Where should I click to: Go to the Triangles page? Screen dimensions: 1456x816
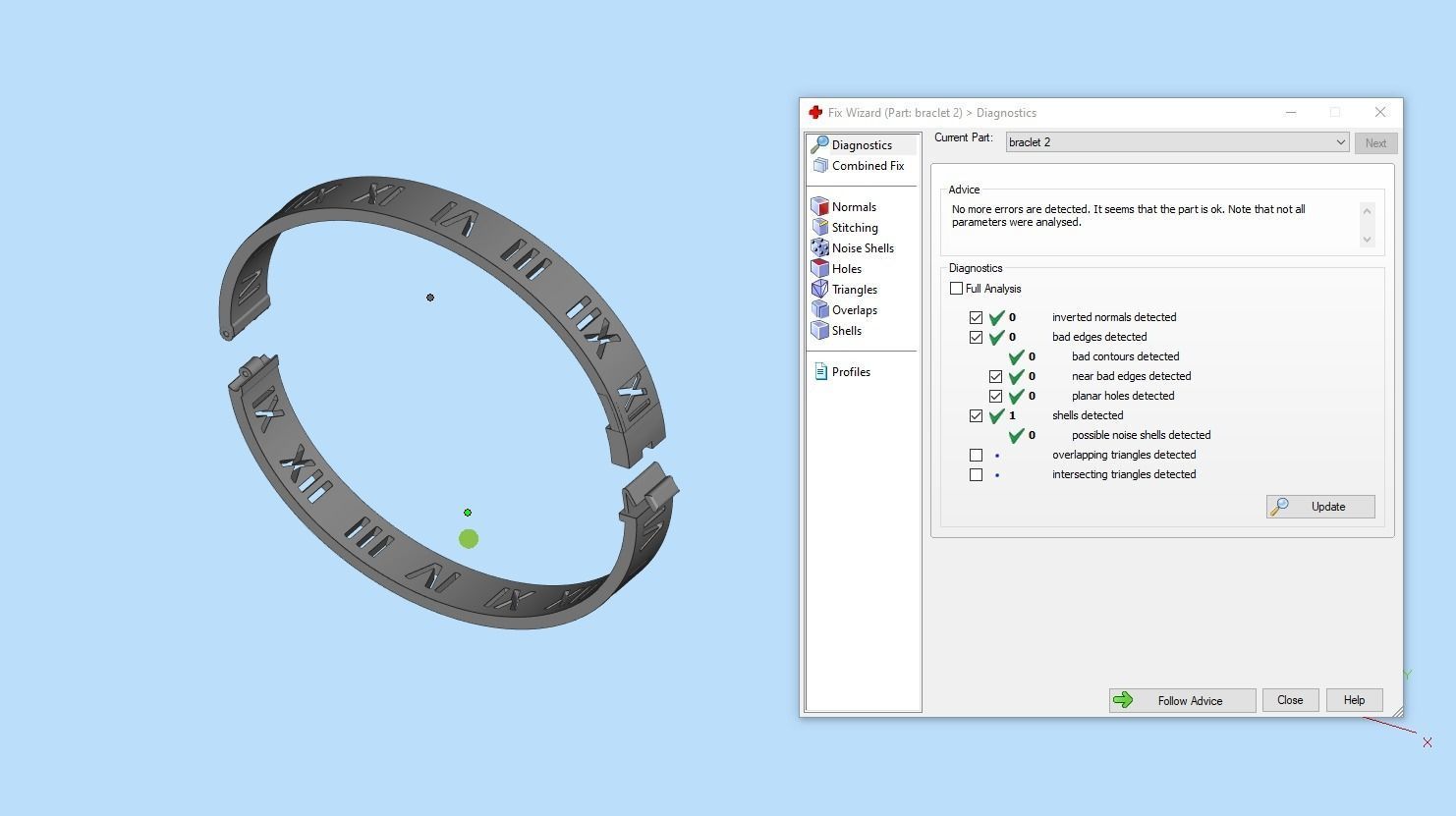(x=855, y=290)
